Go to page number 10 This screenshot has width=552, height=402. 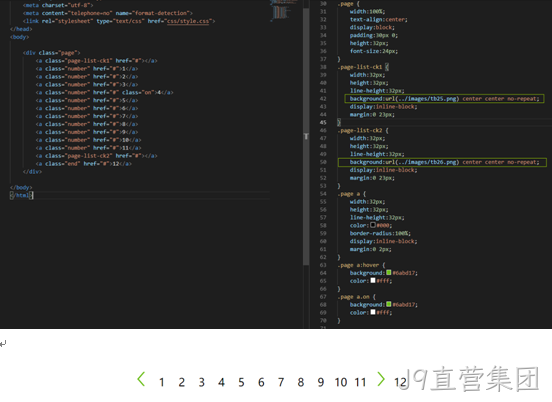[341, 382]
